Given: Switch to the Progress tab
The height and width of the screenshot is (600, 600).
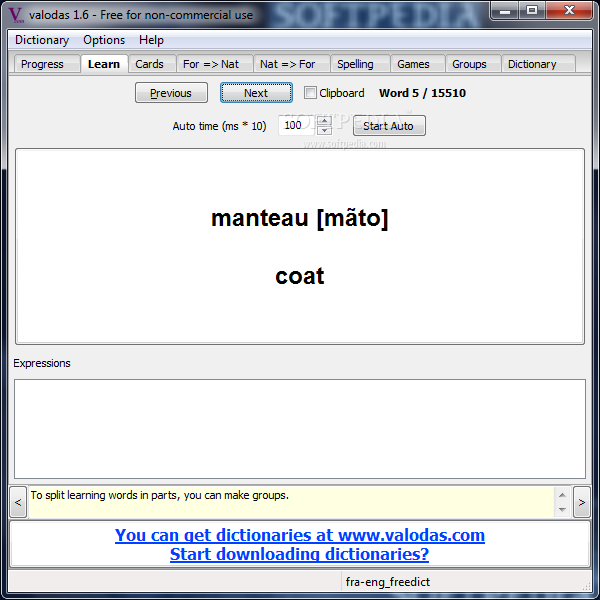Looking at the screenshot, I should point(47,64).
